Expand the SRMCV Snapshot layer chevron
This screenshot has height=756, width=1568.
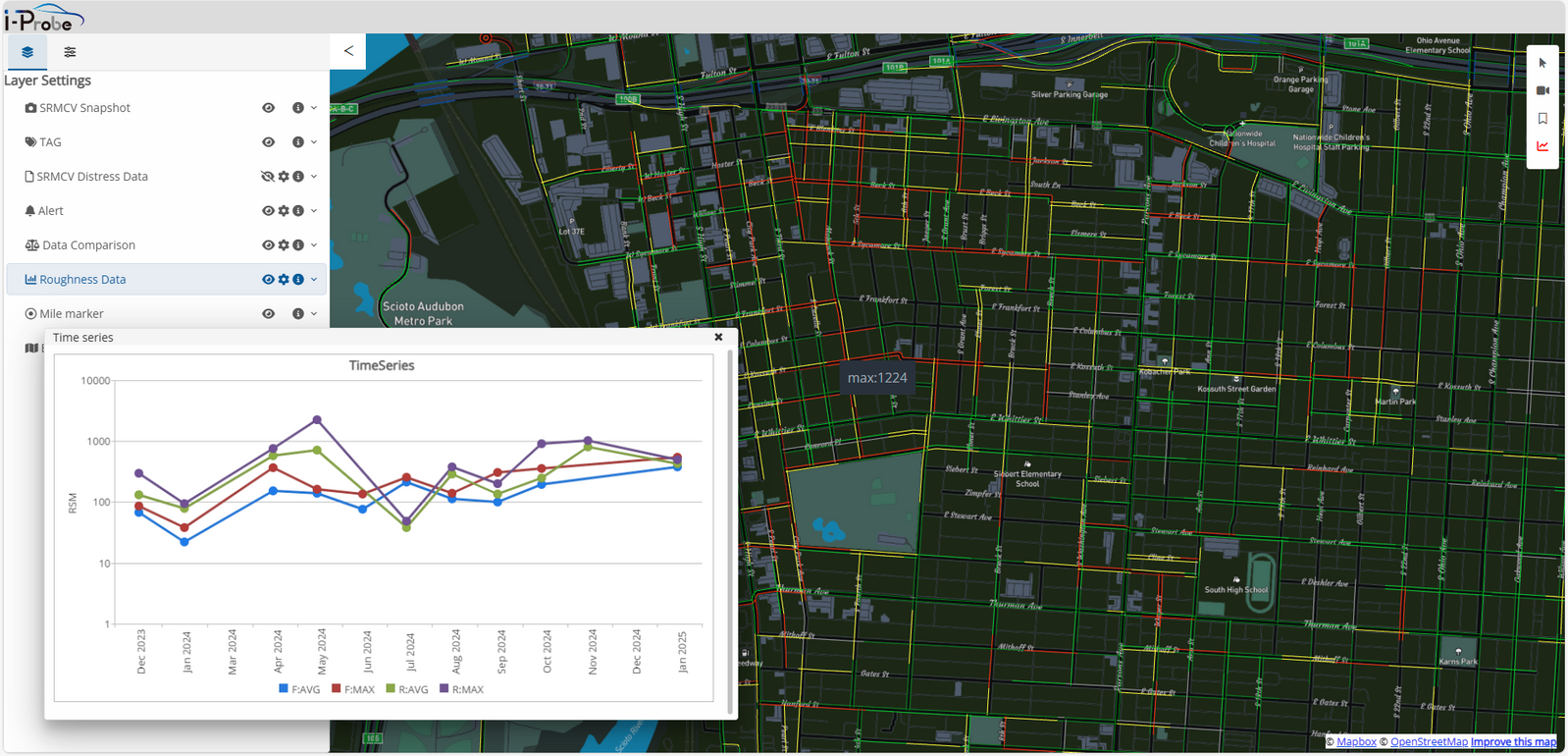(314, 108)
